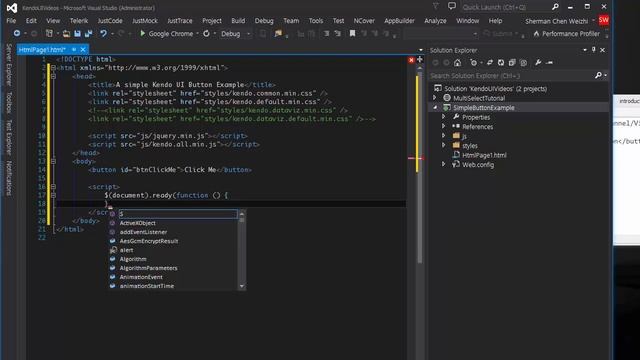Screen dimensions: 640x360
Task: Open the Telerik menu
Action: click(x=79, y=20)
